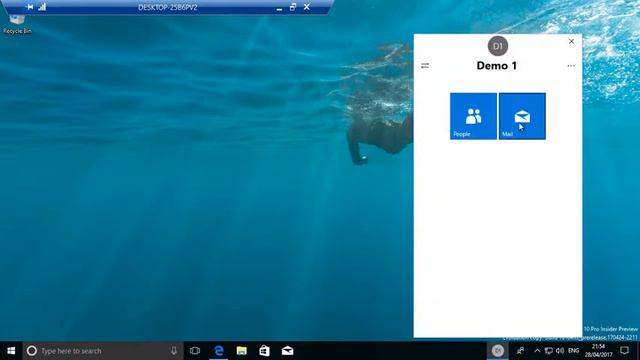Launch Microsoft Edge from taskbar
Screen dimensions: 640x360
219,351
